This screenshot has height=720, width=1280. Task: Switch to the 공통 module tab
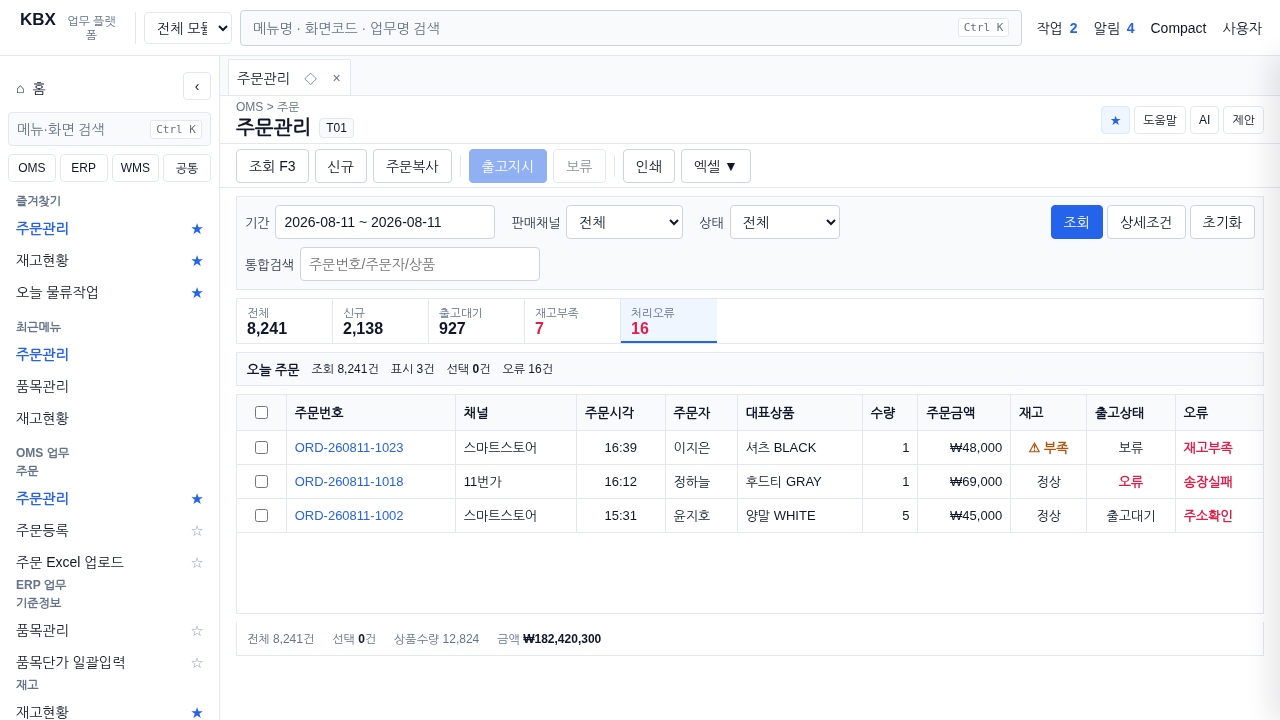[187, 168]
